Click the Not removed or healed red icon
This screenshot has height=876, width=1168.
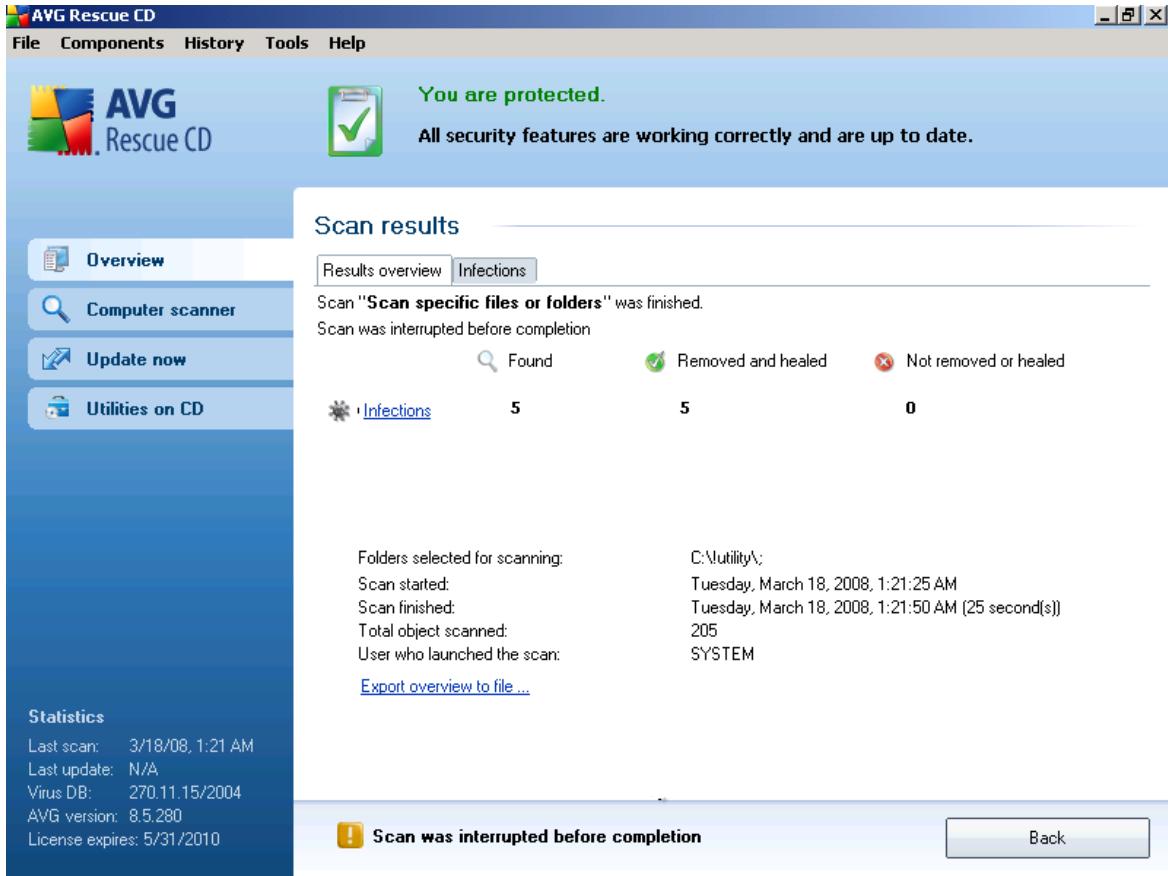(x=883, y=361)
